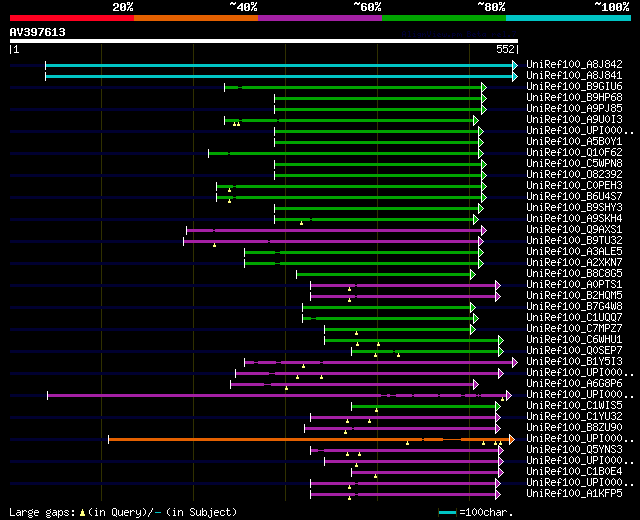Click the cyan 100char scale legend bar
This screenshot has height=520, width=640.
tap(447, 513)
